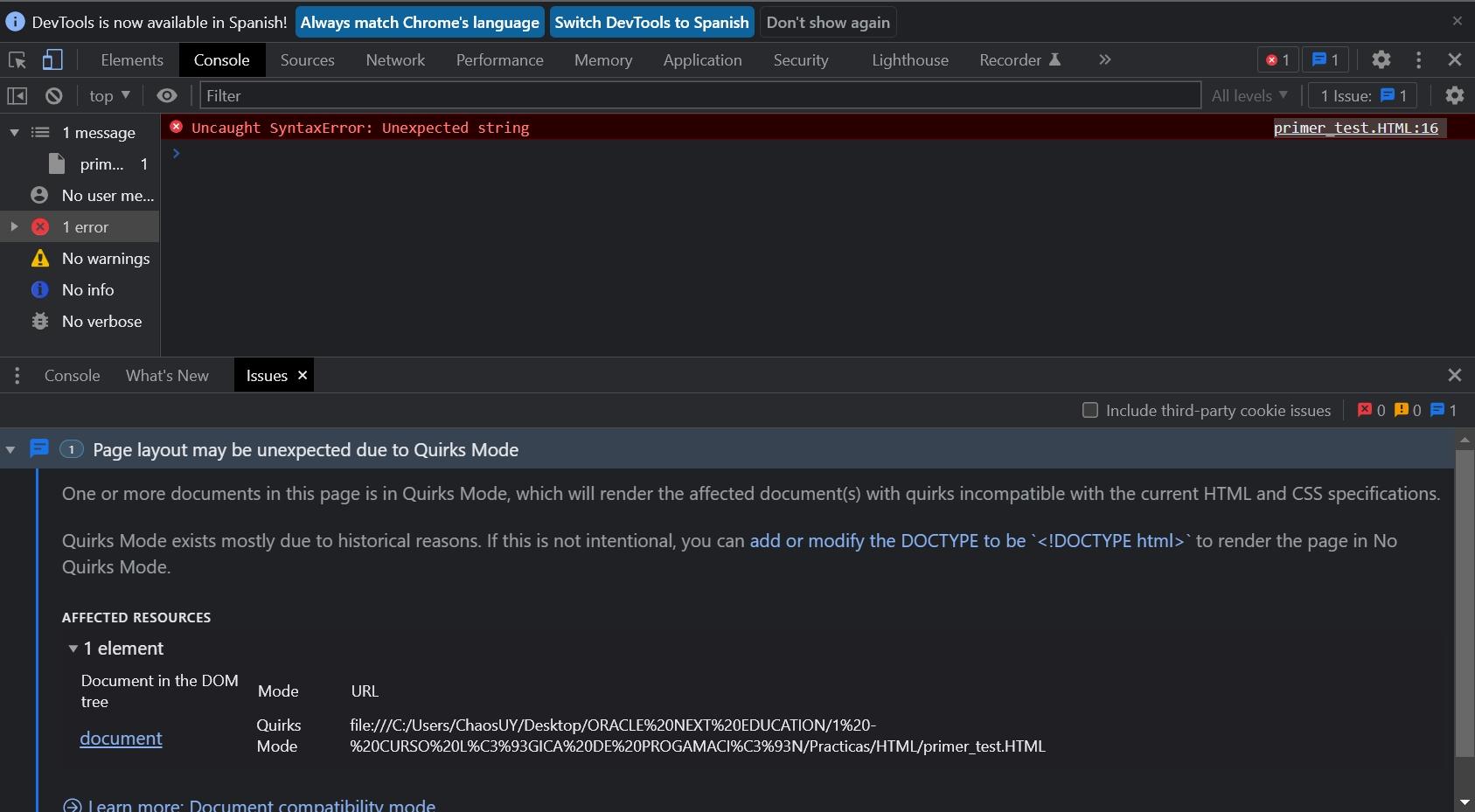The width and height of the screenshot is (1475, 812).
Task: Collapse the Quirks Mode issue arrow
Action: coord(10,449)
